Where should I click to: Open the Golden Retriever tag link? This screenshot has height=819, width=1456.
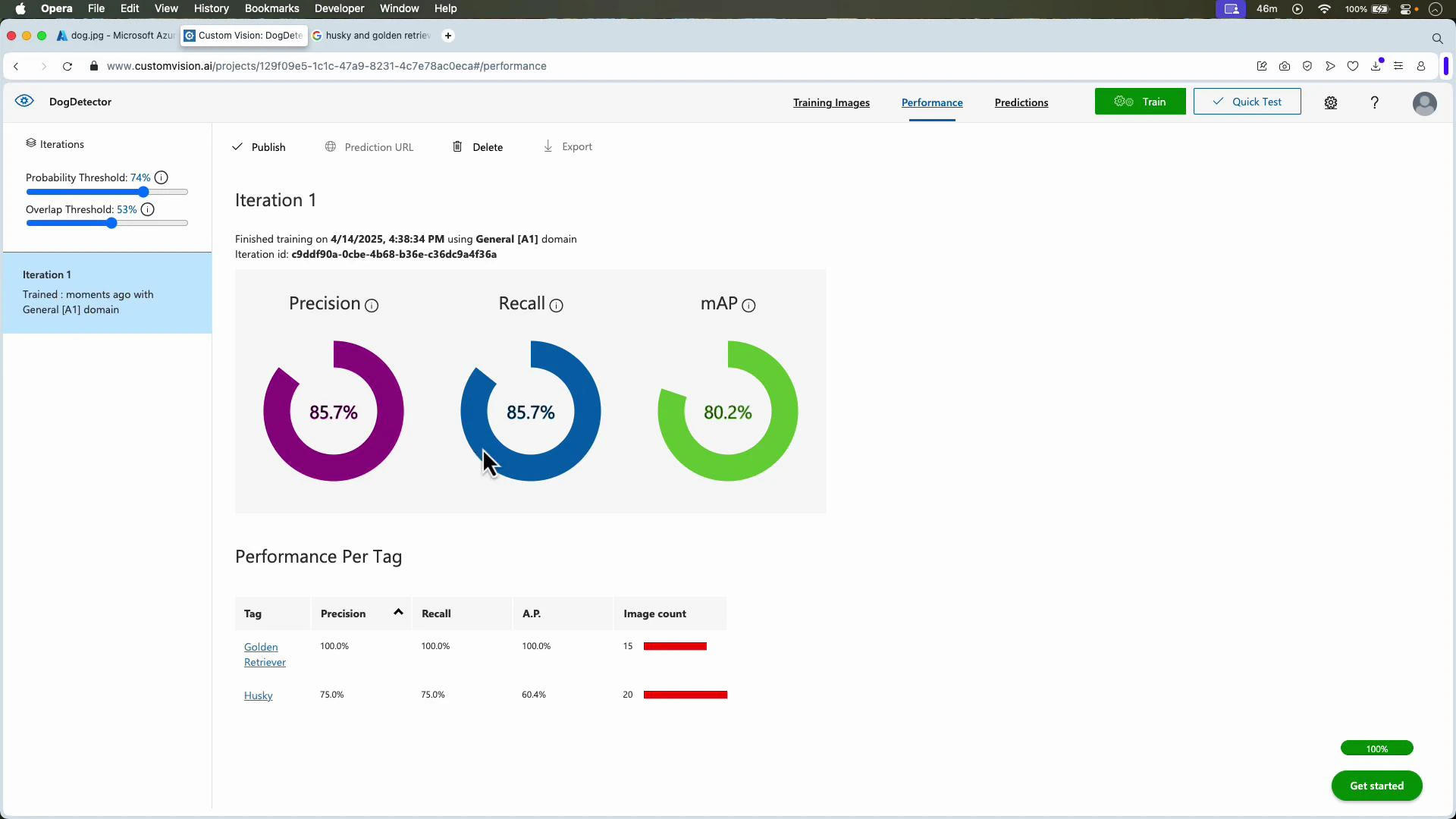265,654
